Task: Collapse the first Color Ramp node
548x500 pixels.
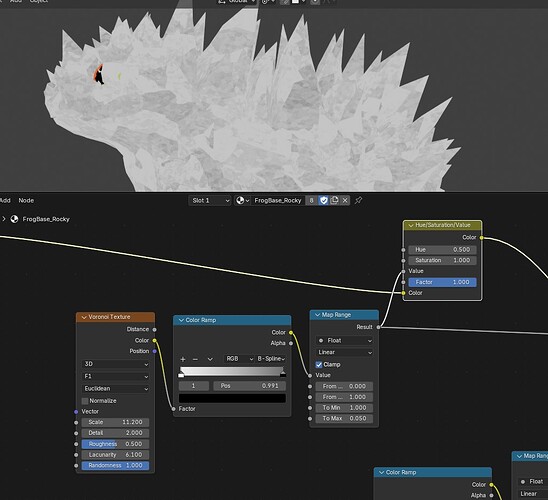Action: click(x=181, y=320)
